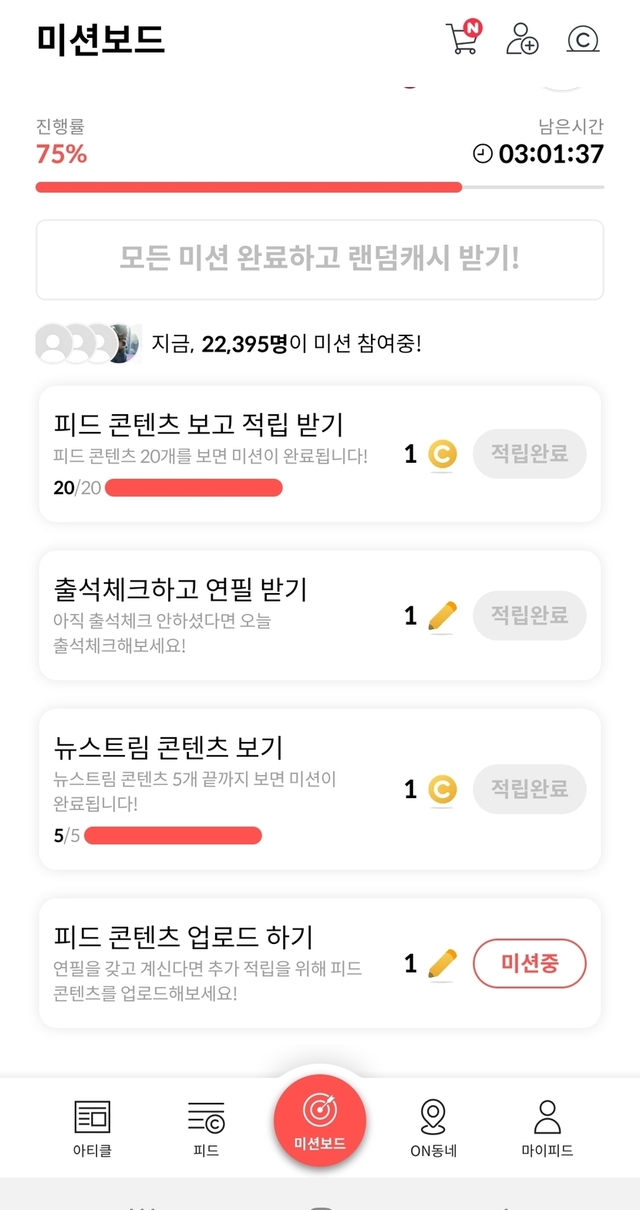Tap the coin icon on feed content mission
Viewport: 640px width, 1210px height.
442,455
